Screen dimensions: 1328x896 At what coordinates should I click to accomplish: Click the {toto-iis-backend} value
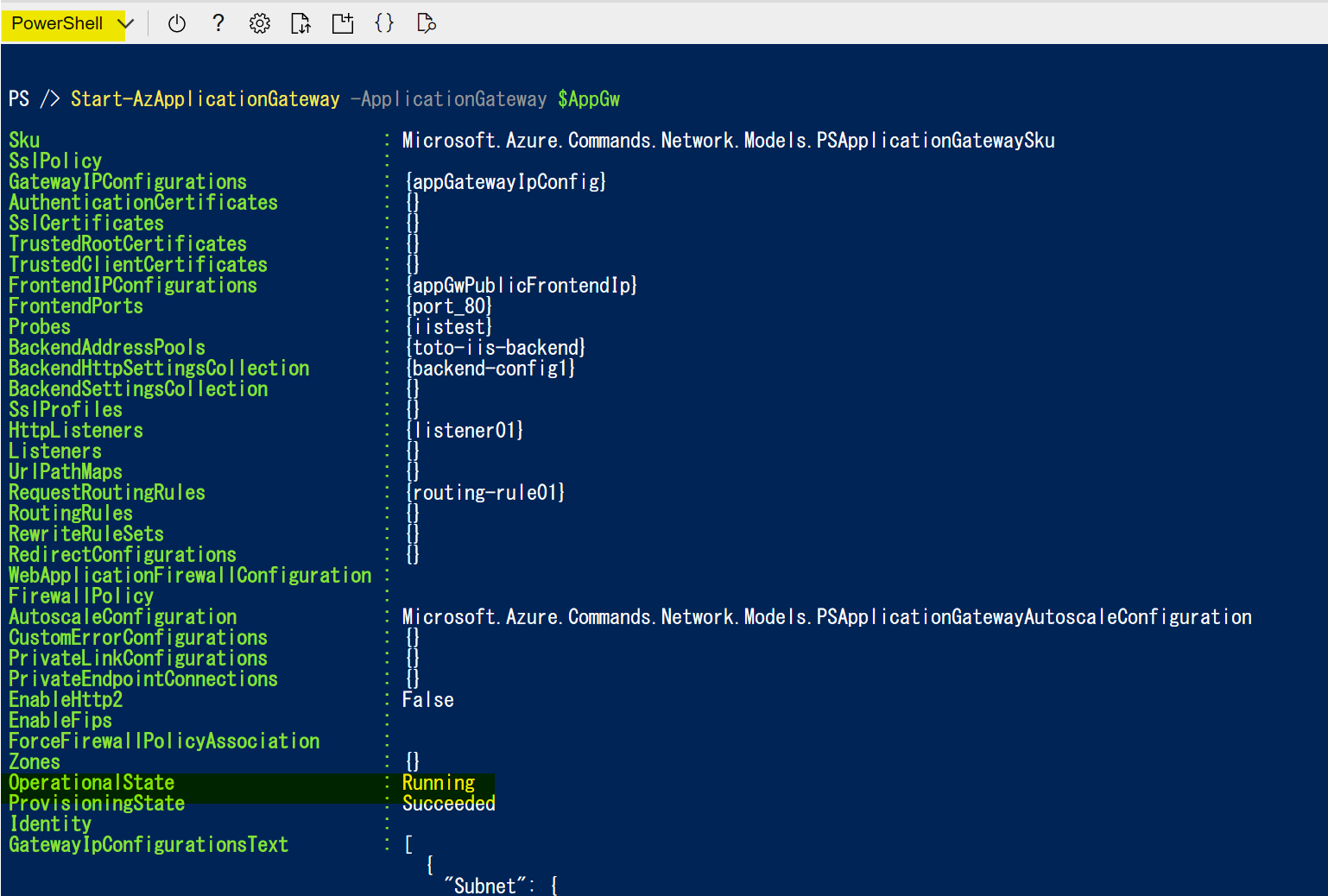(x=496, y=348)
